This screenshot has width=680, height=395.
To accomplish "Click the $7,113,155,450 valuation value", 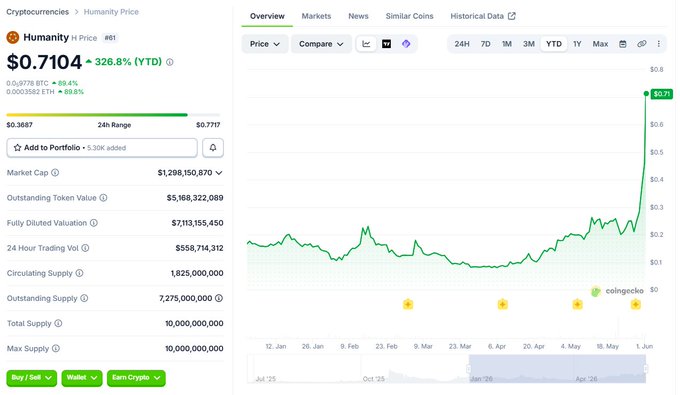I will (x=197, y=223).
